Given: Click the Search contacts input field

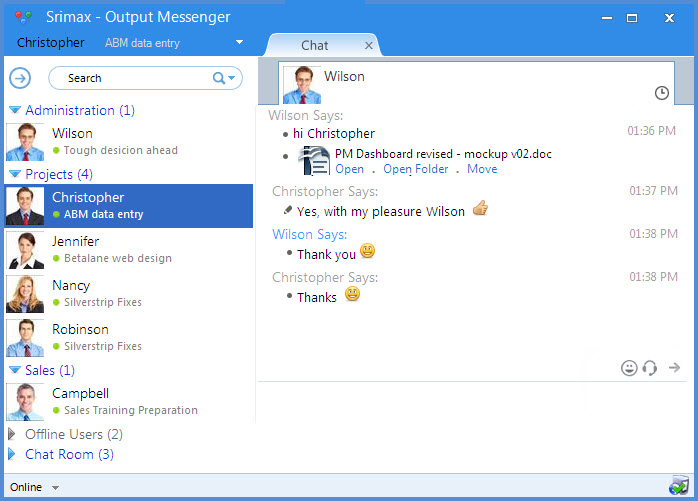Looking at the screenshot, I should [x=130, y=78].
